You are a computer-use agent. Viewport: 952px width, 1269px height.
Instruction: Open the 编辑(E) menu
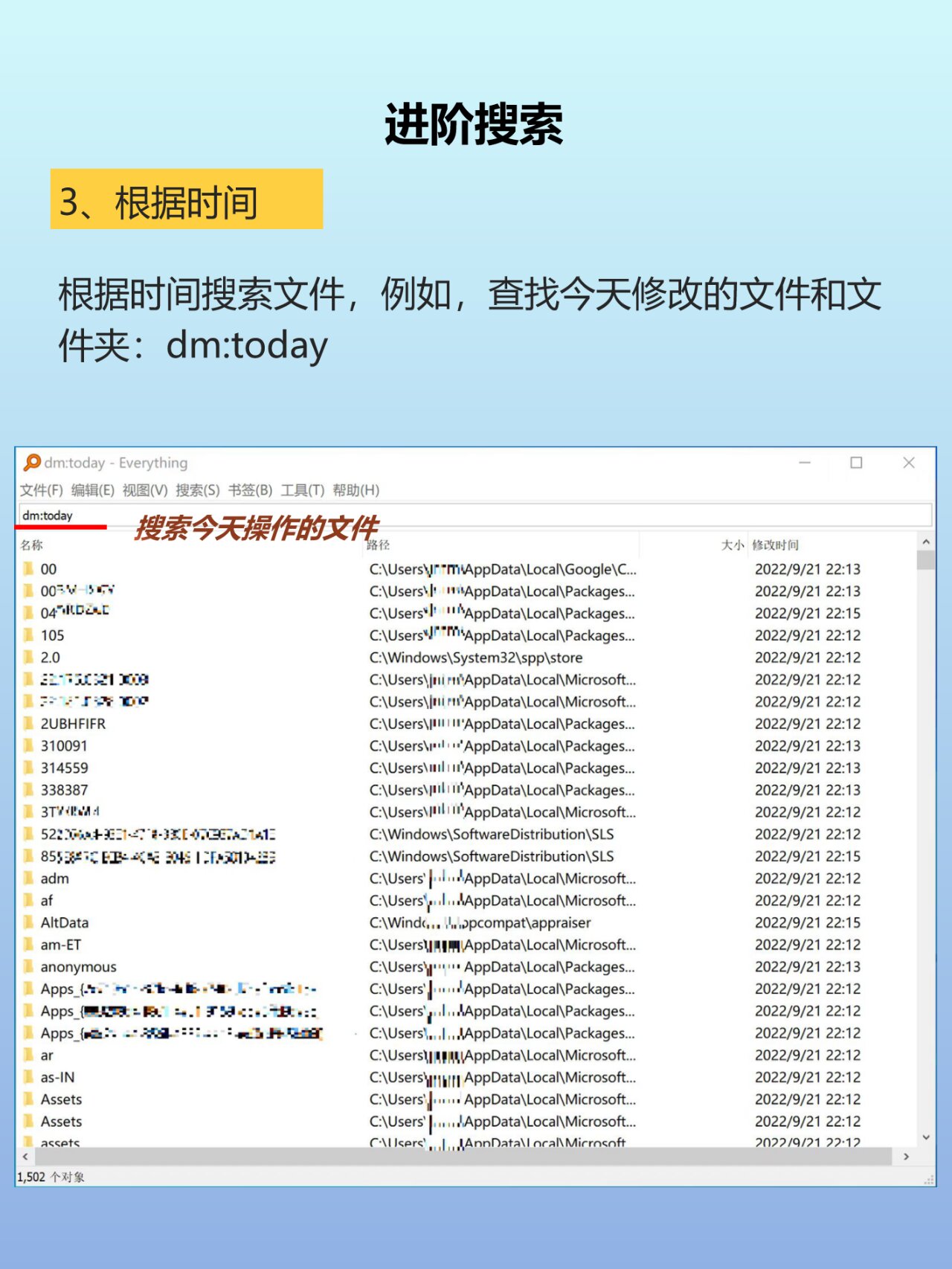(x=93, y=490)
